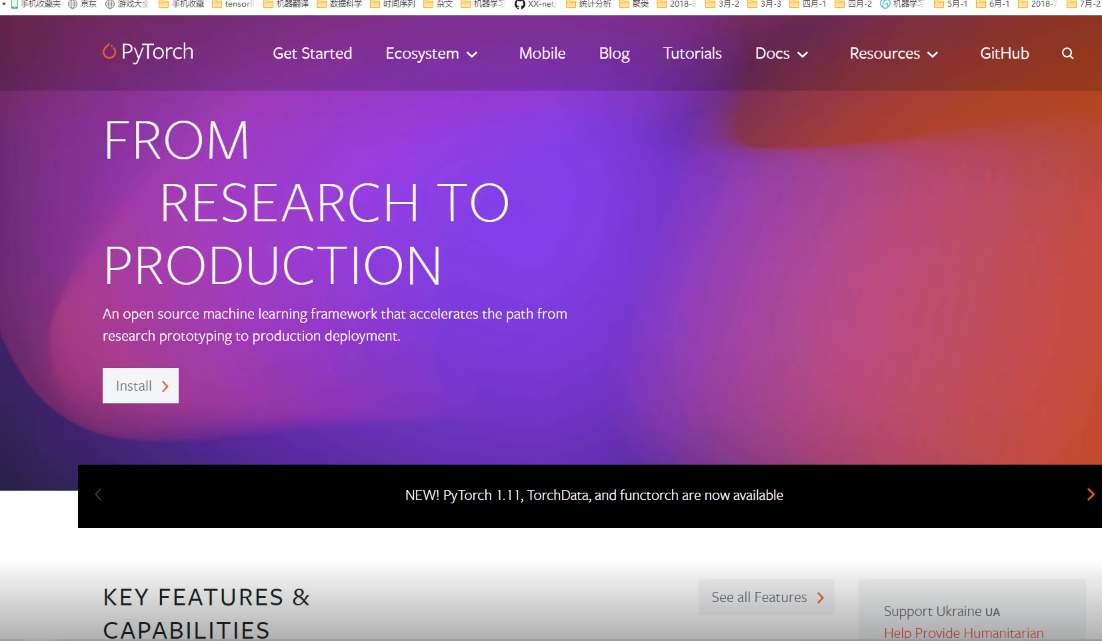Open the Help Provide Humanitarian link
This screenshot has width=1102, height=641.
(x=963, y=632)
